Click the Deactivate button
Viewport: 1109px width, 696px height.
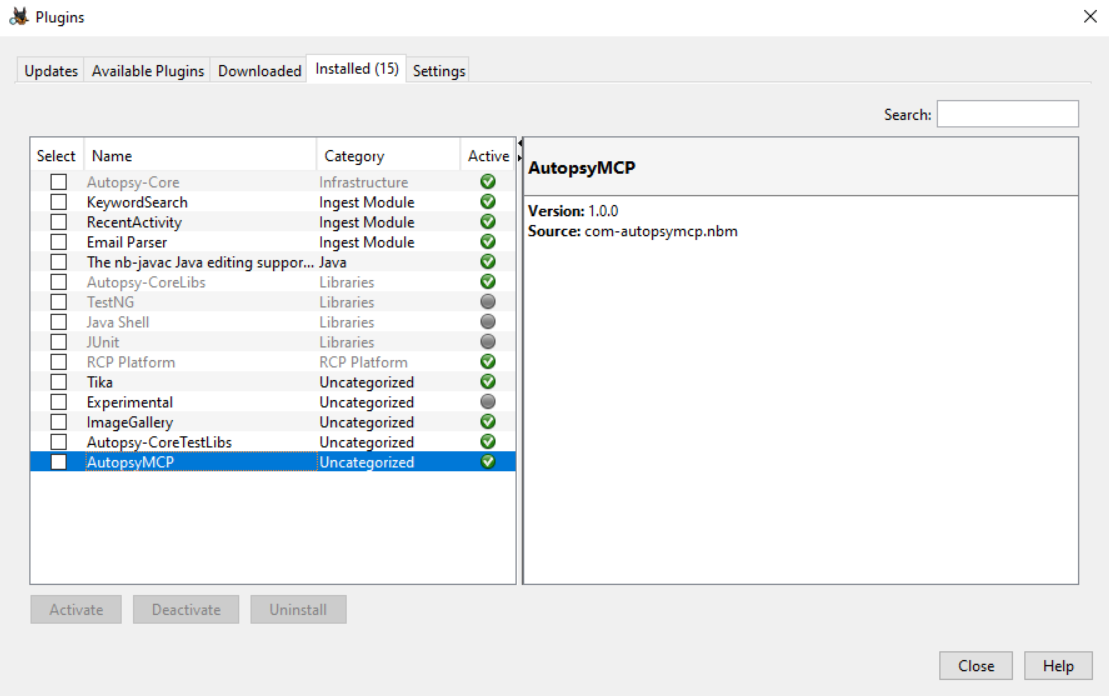186,610
